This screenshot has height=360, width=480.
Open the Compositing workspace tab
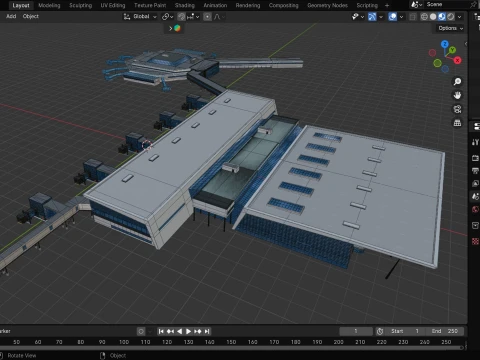(x=284, y=5)
